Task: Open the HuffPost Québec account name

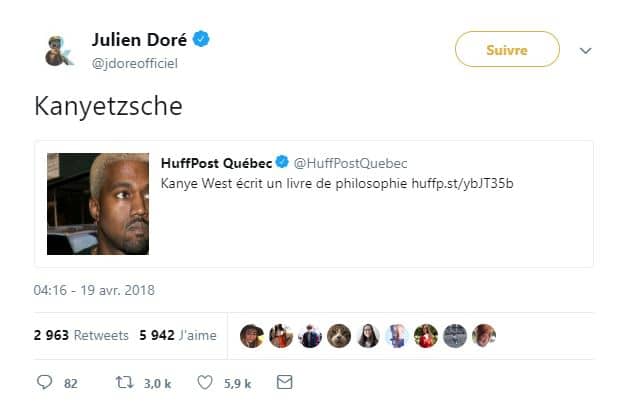Action: click(x=216, y=163)
